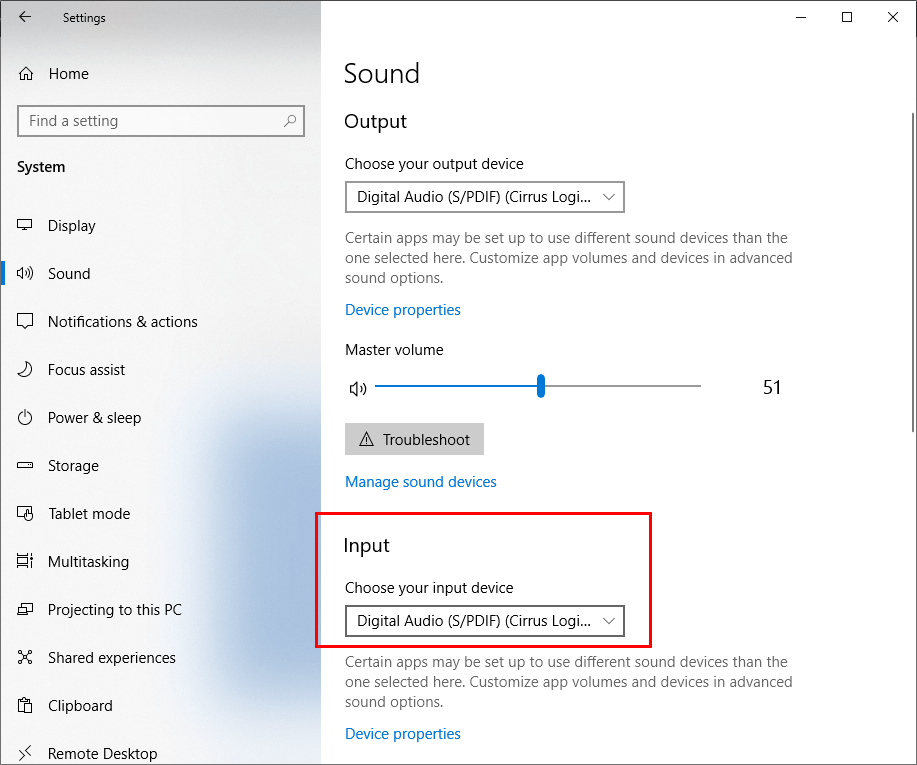Click the Storage drive icon
Screen dimensions: 917x765
click(26, 466)
